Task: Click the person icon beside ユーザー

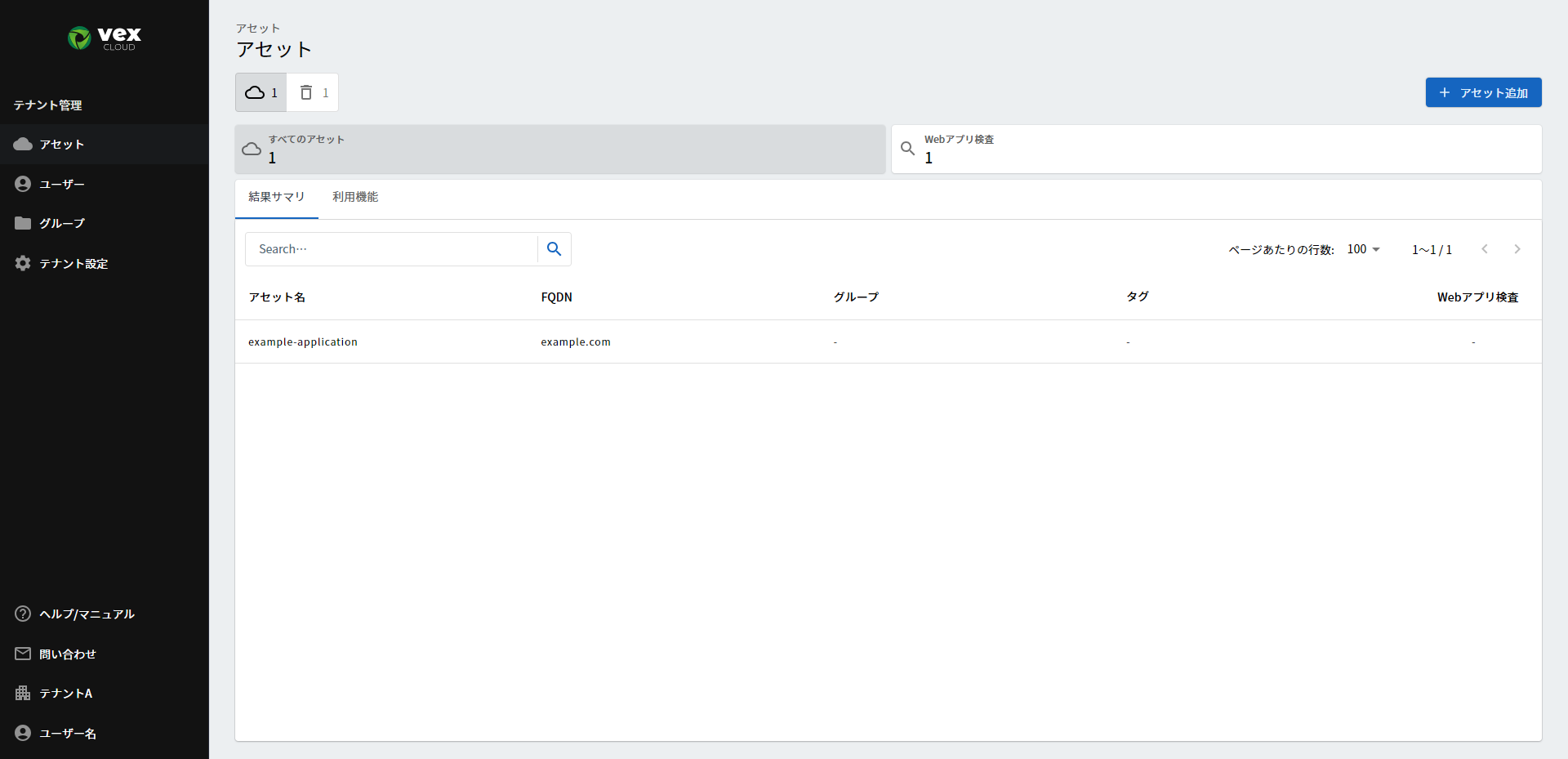Action: 23,184
